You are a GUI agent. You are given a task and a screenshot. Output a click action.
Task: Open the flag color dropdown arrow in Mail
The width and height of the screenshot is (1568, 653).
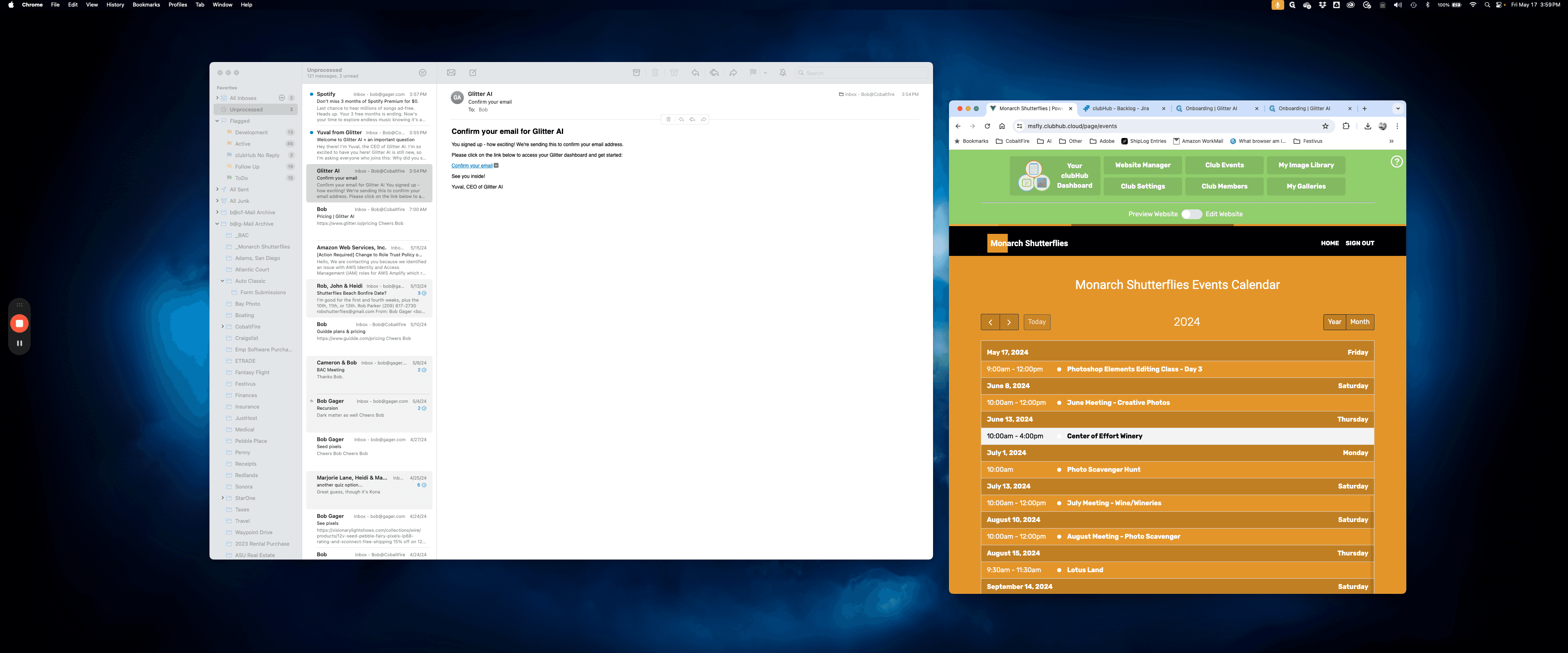(x=765, y=73)
